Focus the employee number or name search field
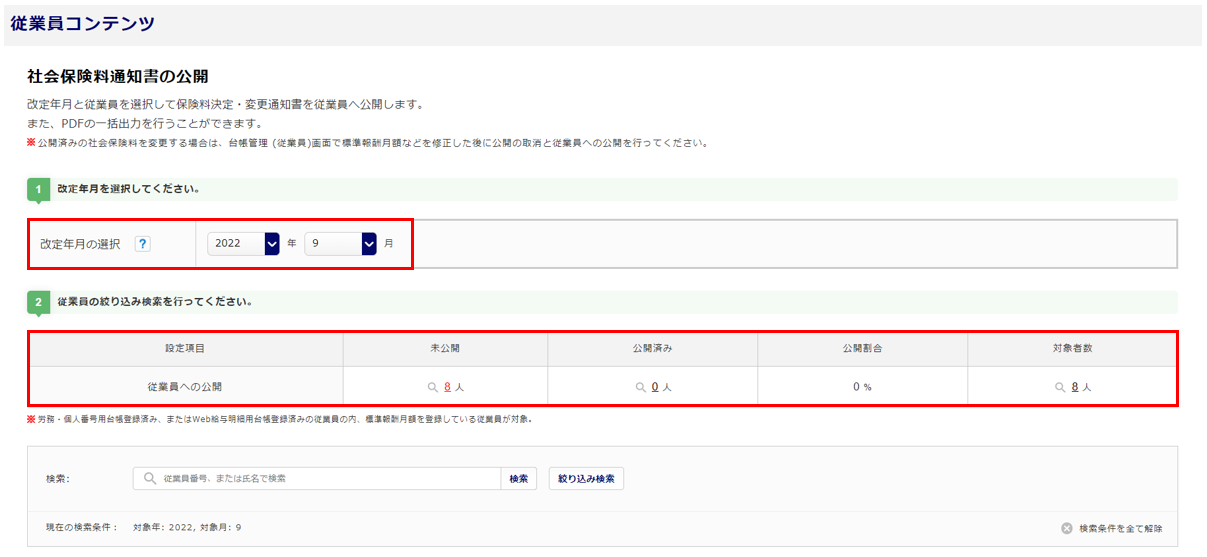The image size is (1207, 557). pos(317,478)
